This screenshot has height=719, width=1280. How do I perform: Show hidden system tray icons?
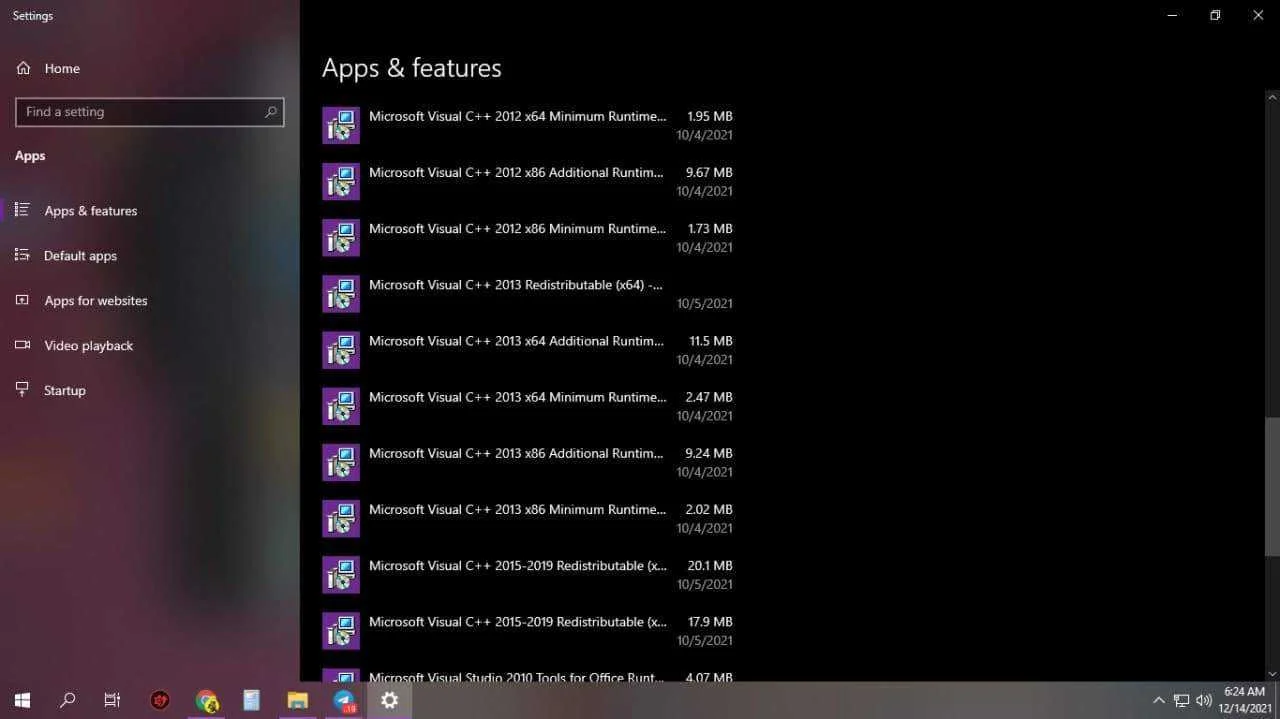(1159, 700)
